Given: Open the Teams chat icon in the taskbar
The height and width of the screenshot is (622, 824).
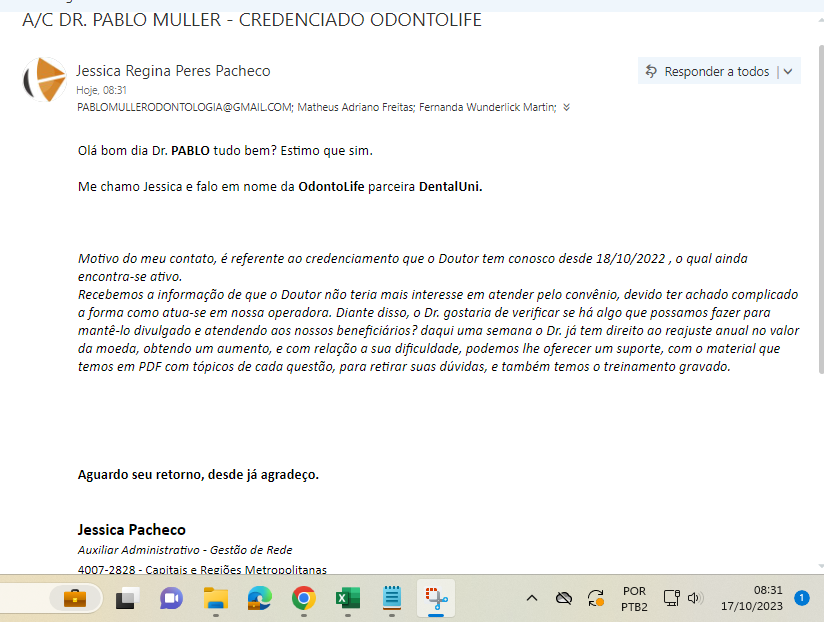Looking at the screenshot, I should pos(171,598).
